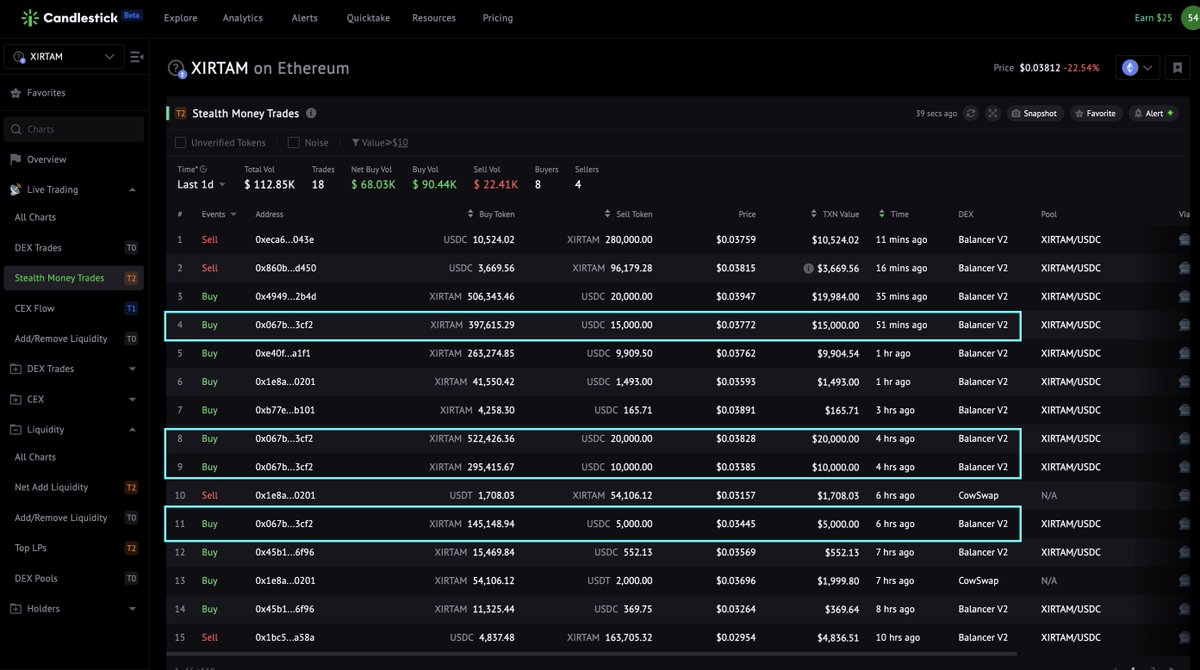The image size is (1200, 670).
Task: Open the Explore menu
Action: (x=180, y=18)
